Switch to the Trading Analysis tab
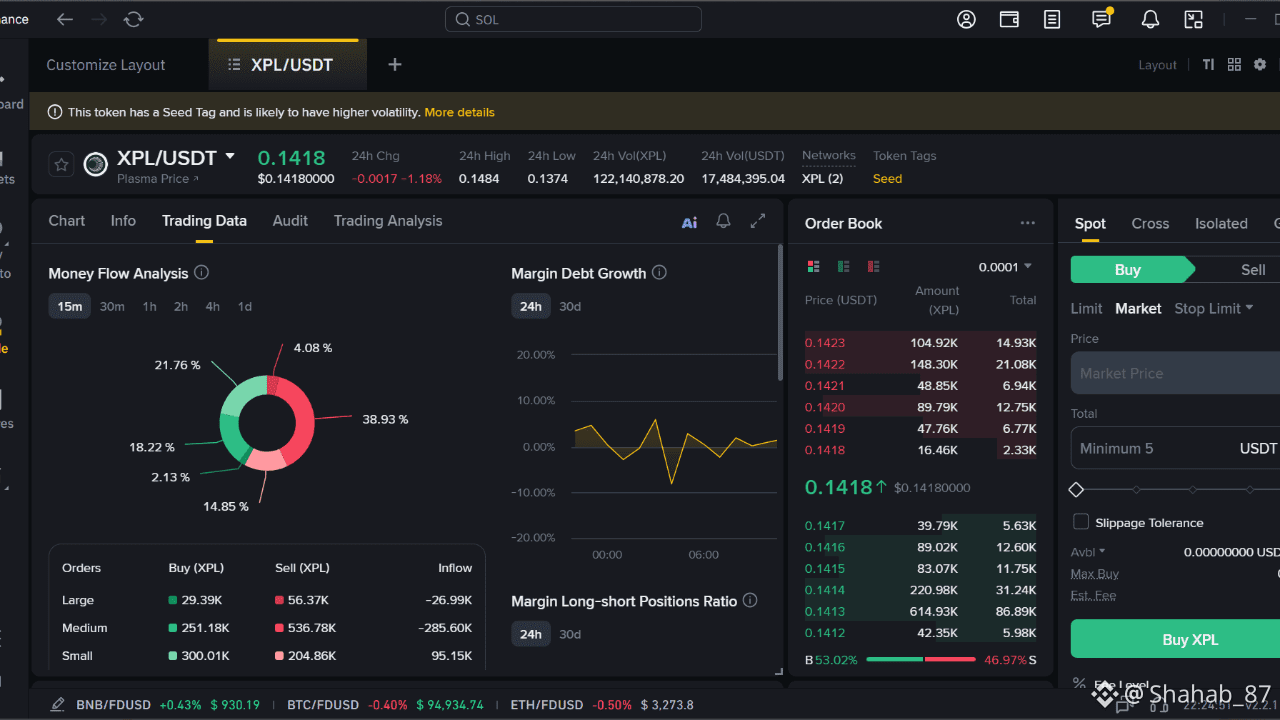This screenshot has width=1280, height=720. coord(387,221)
